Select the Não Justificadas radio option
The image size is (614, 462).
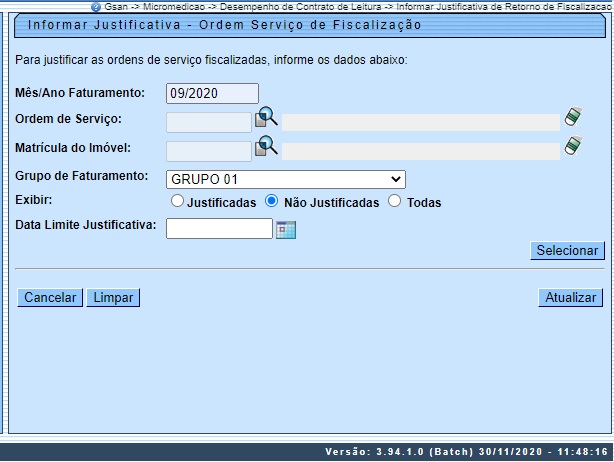(x=272, y=201)
